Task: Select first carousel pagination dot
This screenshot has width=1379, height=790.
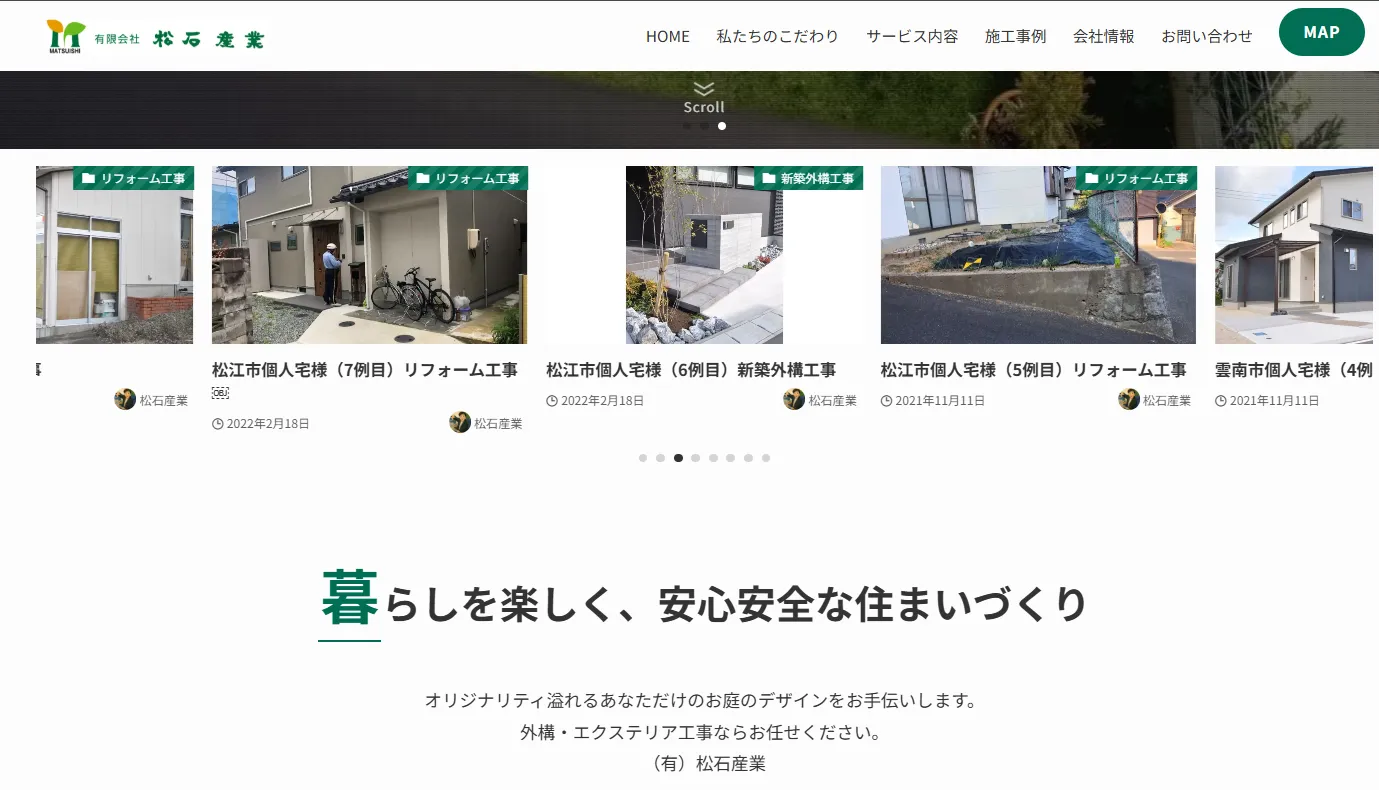Action: coord(643,458)
